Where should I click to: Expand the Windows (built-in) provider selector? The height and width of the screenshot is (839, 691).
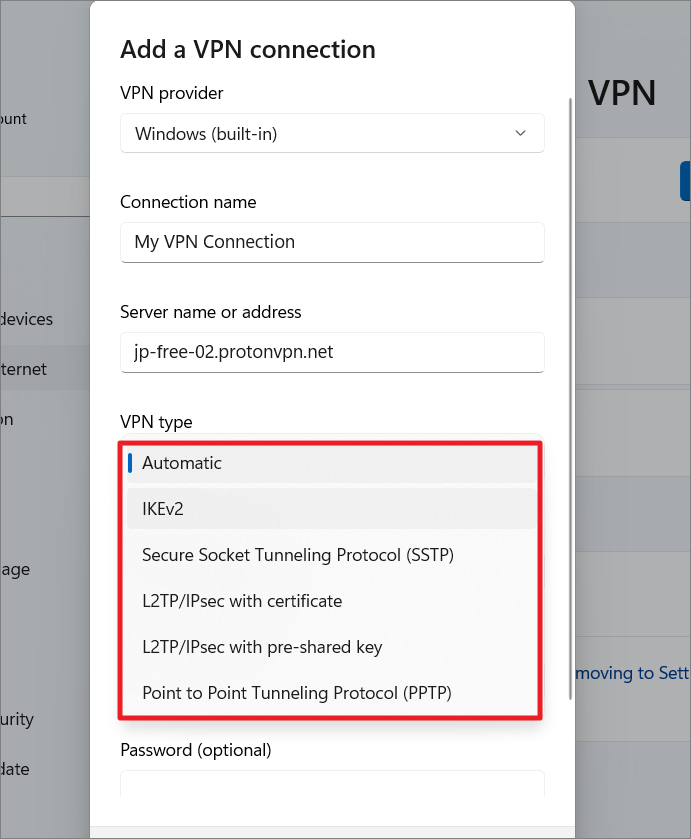click(x=332, y=132)
